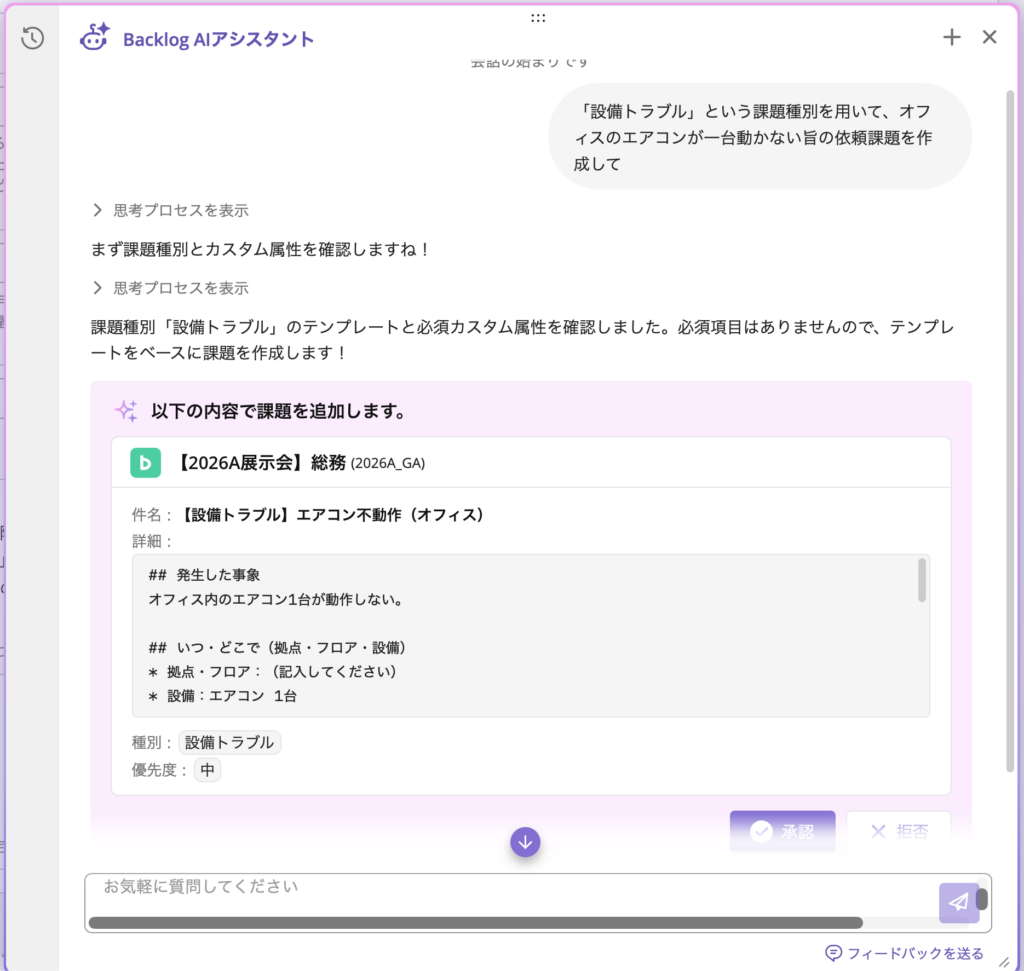Click the sparkle icon beside 以下の内容で課題を追加します
This screenshot has width=1024, height=971.
pyautogui.click(x=126, y=411)
